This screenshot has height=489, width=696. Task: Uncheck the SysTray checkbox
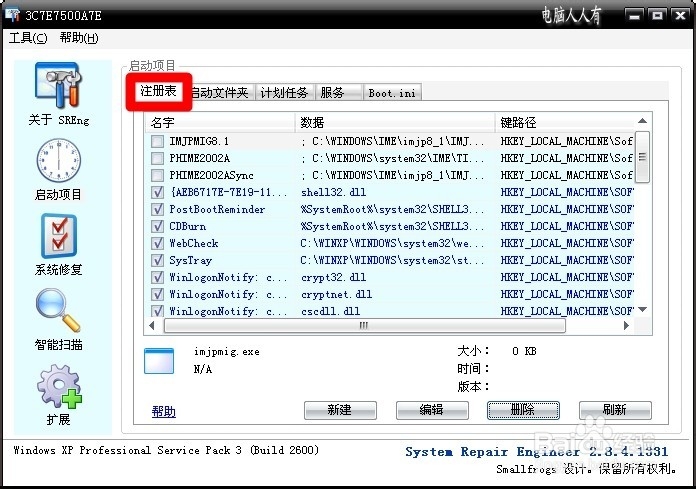click(x=157, y=260)
